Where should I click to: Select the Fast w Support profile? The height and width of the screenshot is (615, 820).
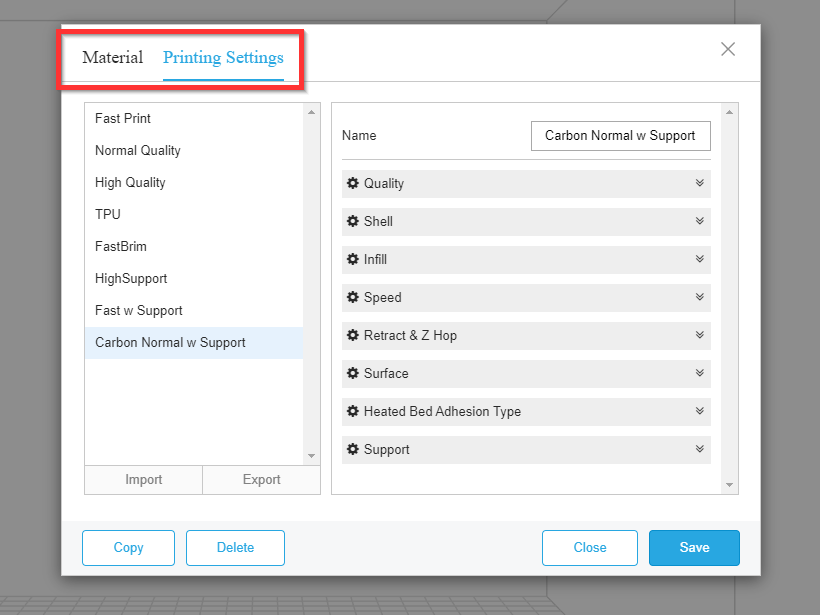[x=138, y=310]
